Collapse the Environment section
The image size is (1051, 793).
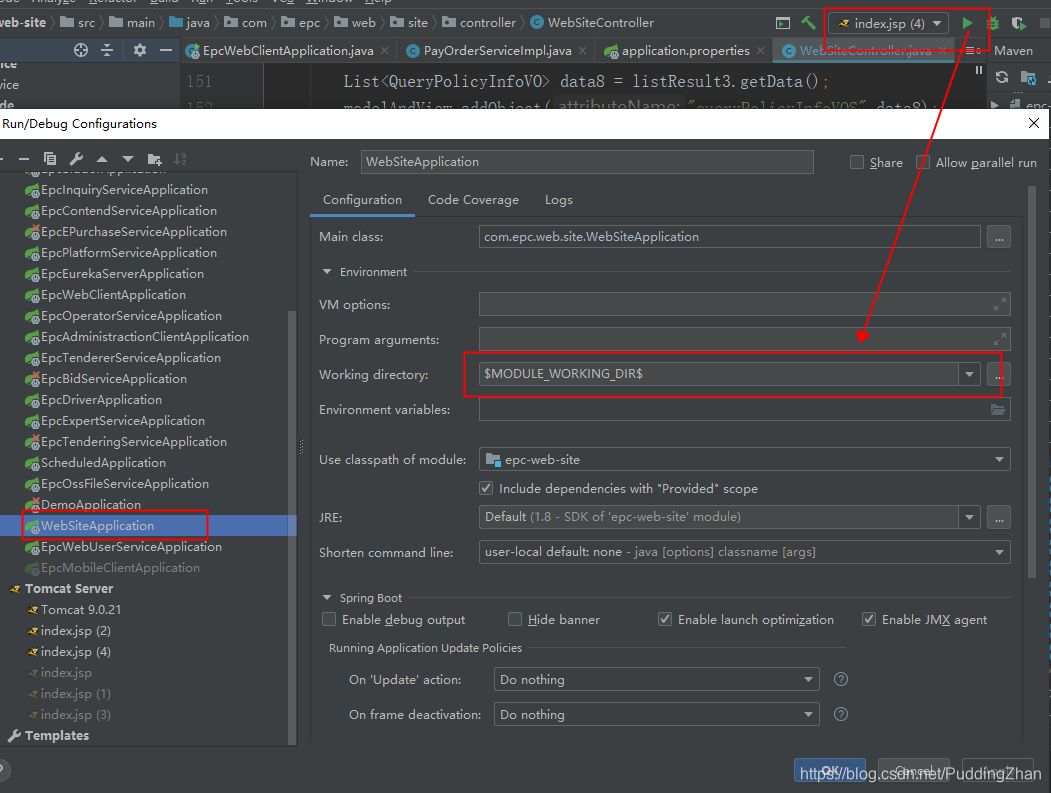point(327,271)
